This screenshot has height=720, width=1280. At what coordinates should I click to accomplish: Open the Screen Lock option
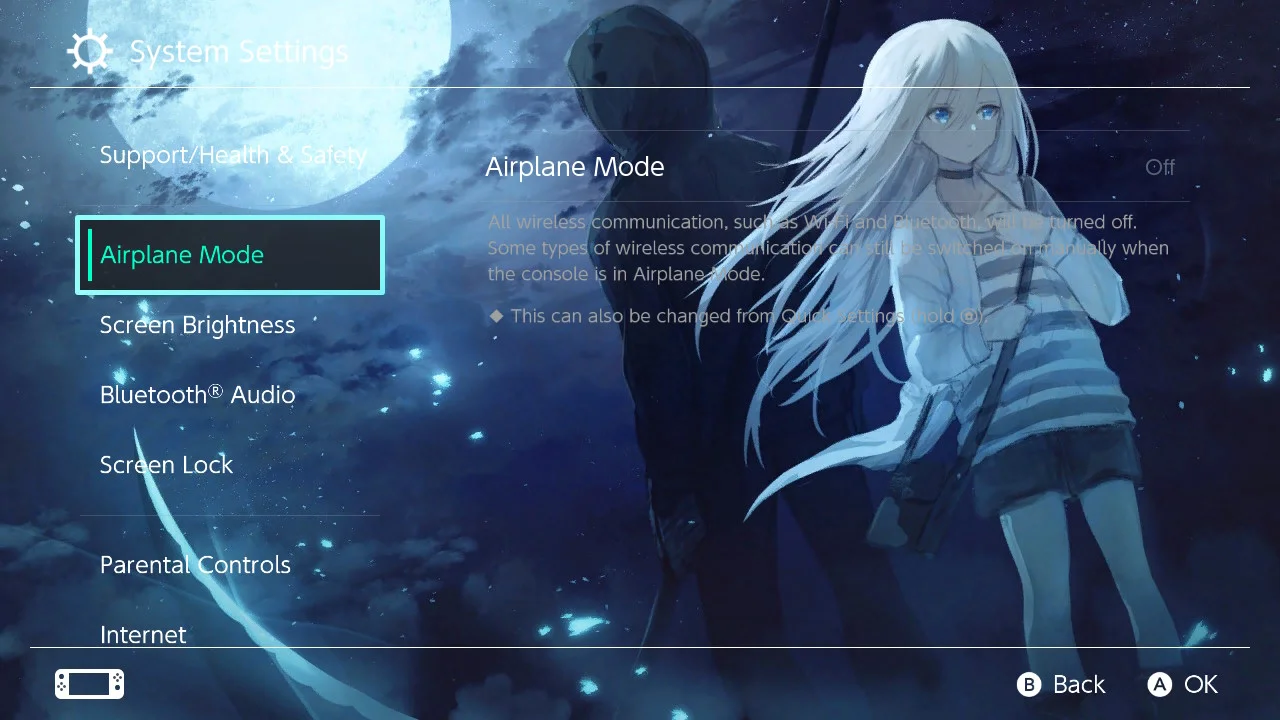pyautogui.click(x=166, y=465)
